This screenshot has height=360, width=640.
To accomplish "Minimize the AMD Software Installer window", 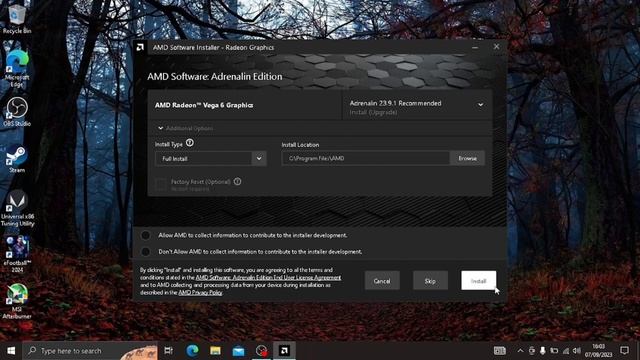I will pyautogui.click(x=475, y=47).
